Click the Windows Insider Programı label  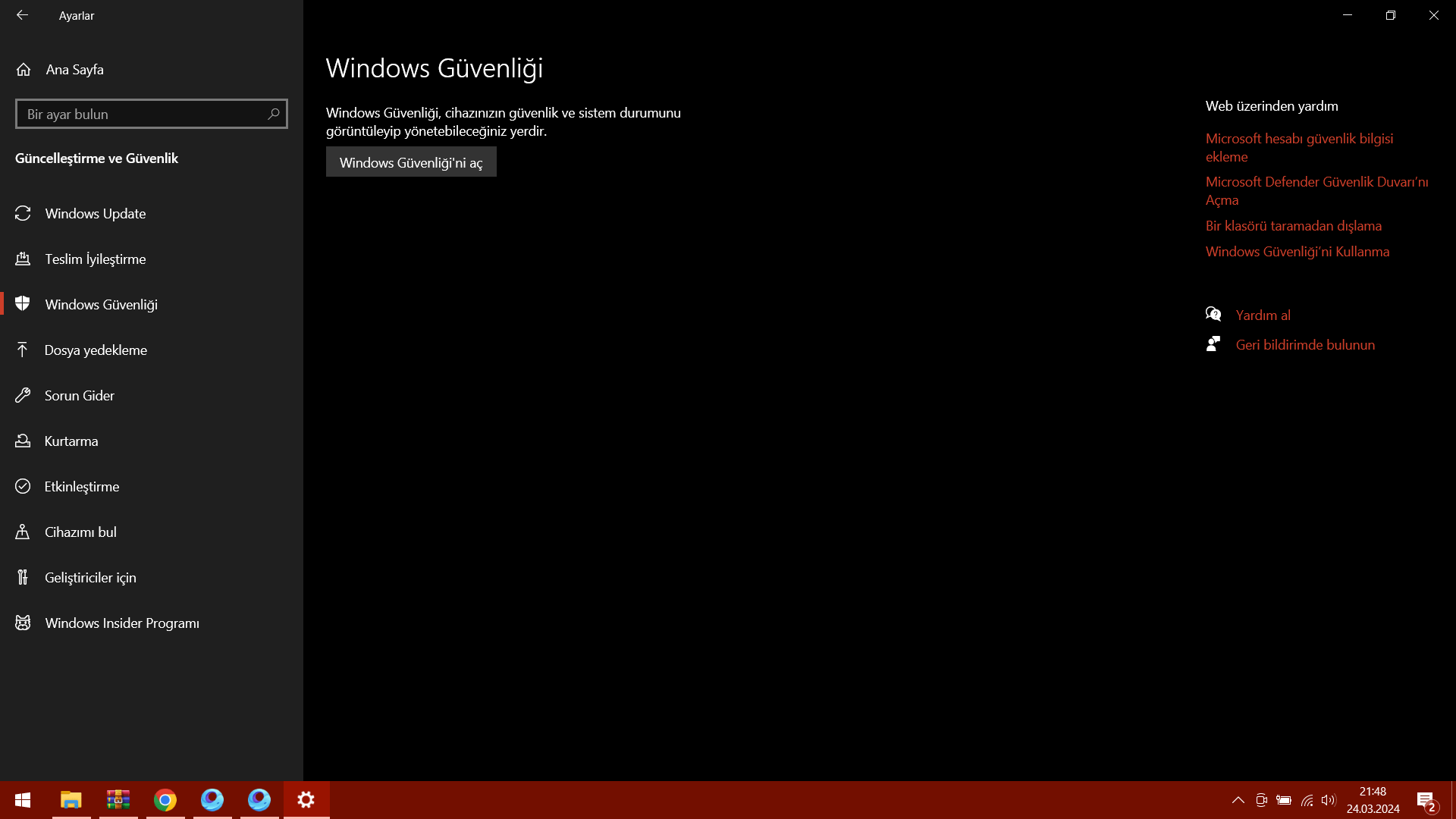(122, 623)
